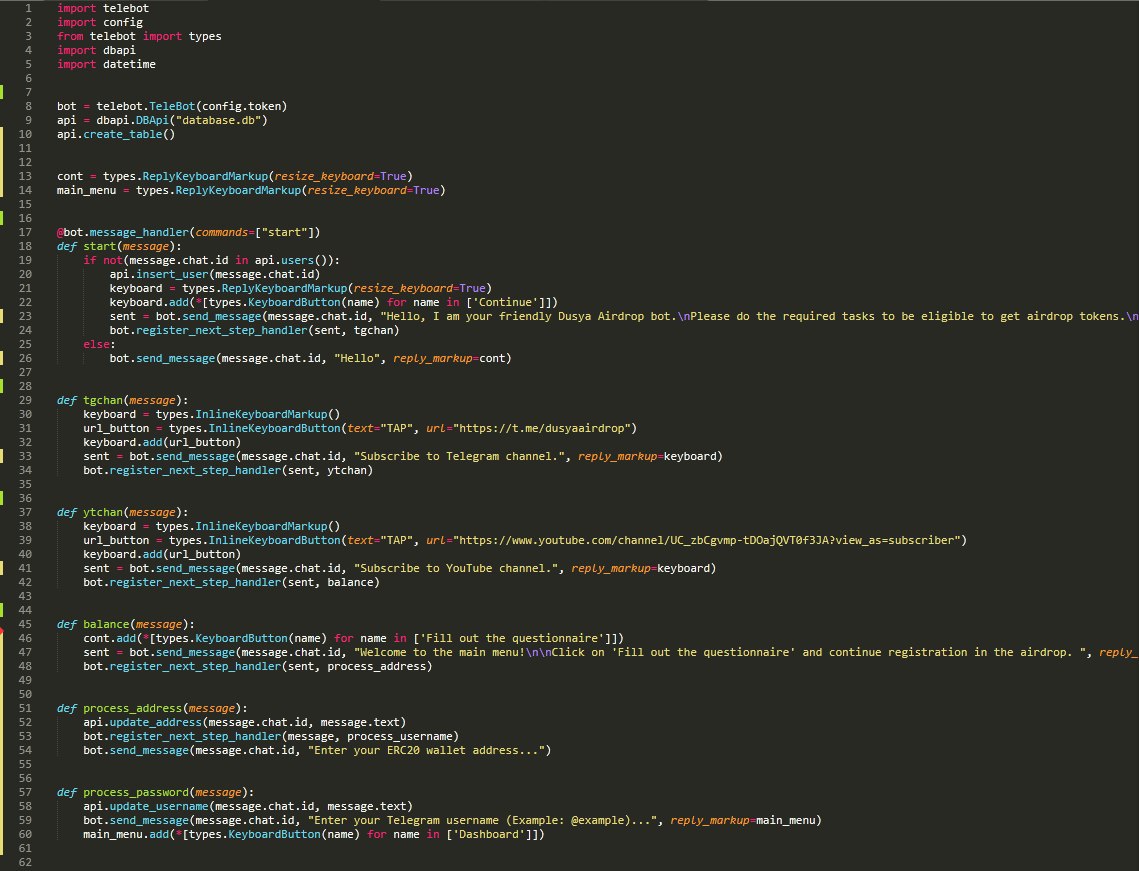Click 'balance' argument on line 42
Viewport: 1139px width, 871px height.
click(349, 583)
